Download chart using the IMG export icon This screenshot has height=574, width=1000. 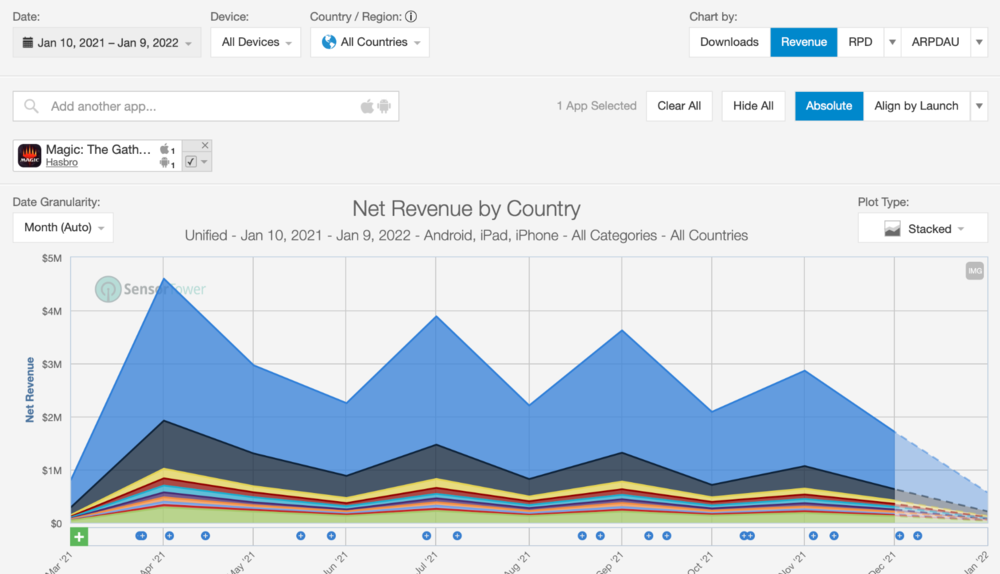pos(974,271)
